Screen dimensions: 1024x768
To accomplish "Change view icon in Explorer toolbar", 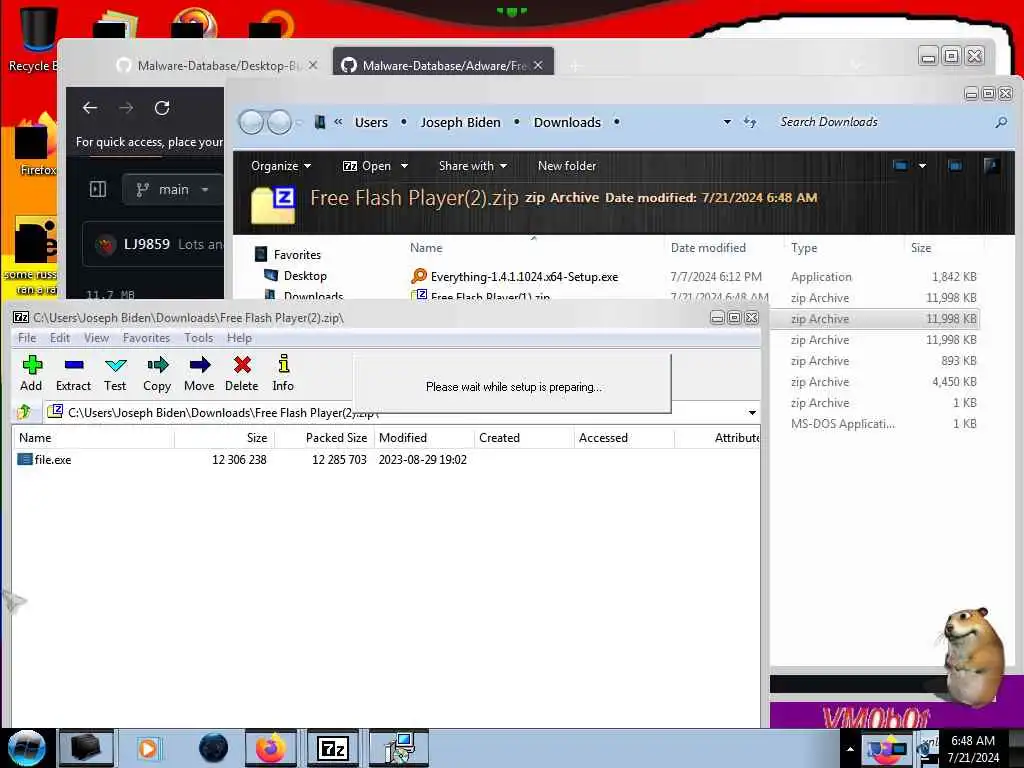I will (901, 166).
